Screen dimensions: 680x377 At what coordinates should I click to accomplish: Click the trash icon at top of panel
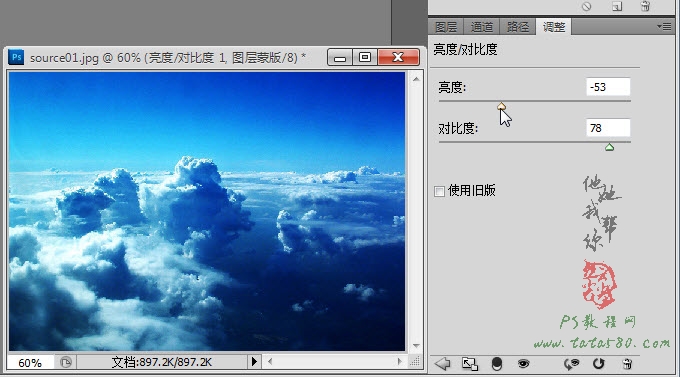[645, 6]
